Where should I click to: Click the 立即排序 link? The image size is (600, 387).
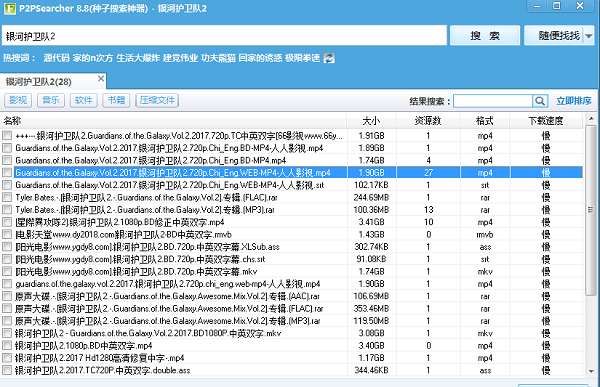click(574, 101)
